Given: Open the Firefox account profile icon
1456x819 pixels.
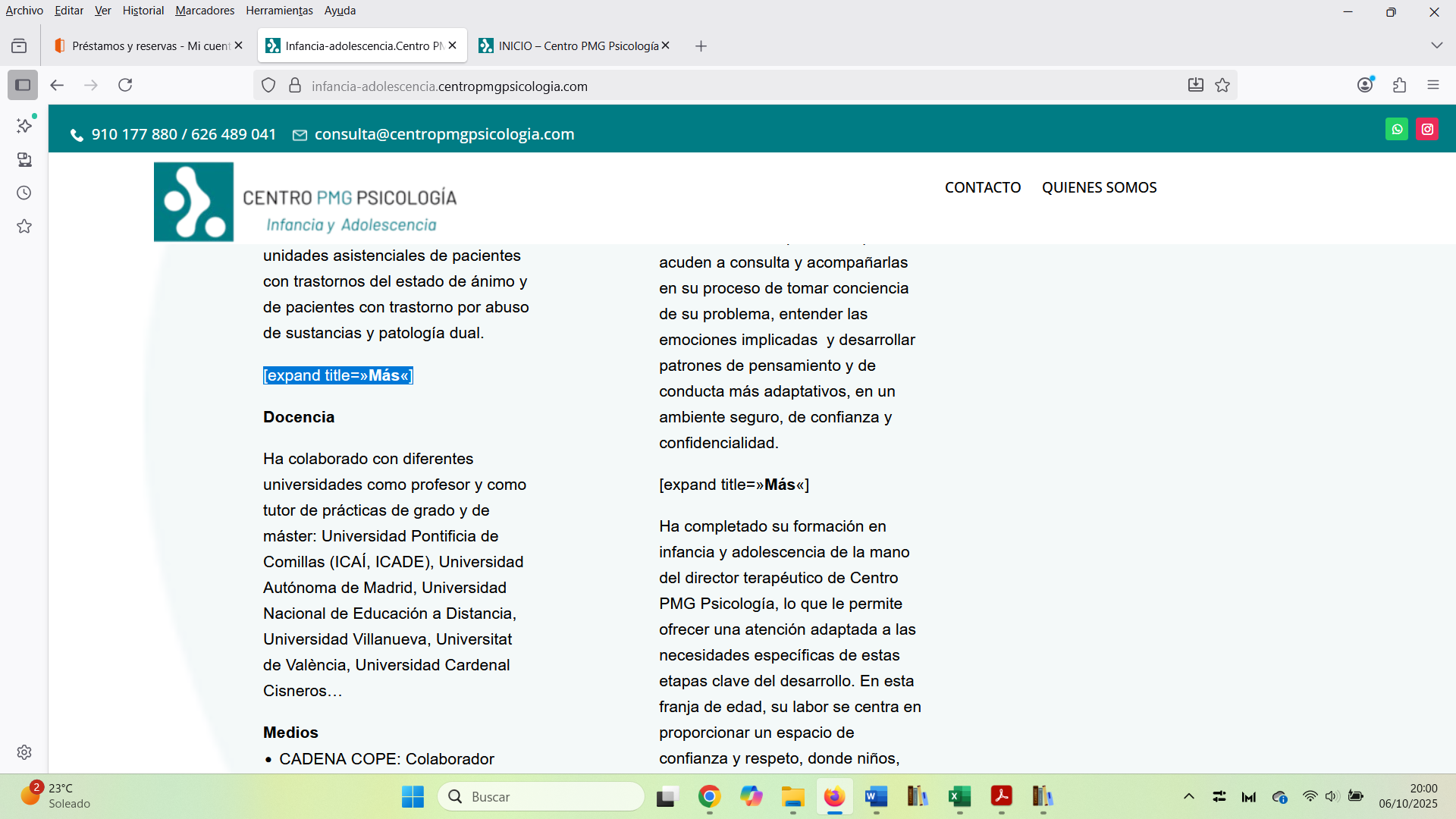Looking at the screenshot, I should 1365,86.
